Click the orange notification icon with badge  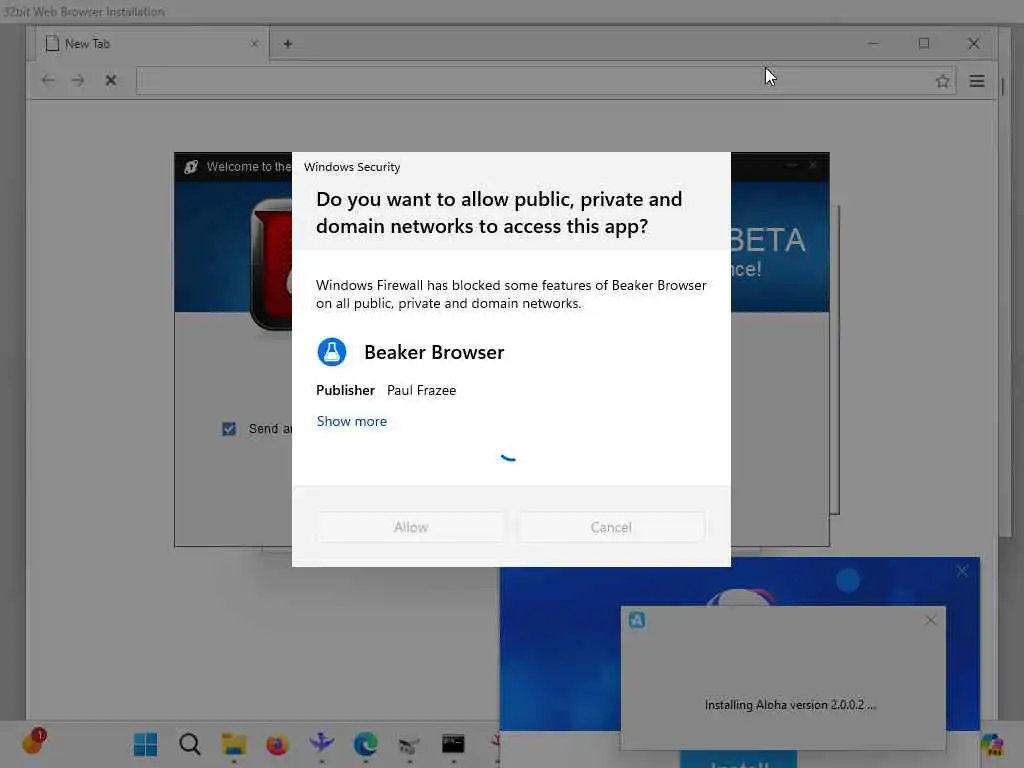(x=33, y=741)
